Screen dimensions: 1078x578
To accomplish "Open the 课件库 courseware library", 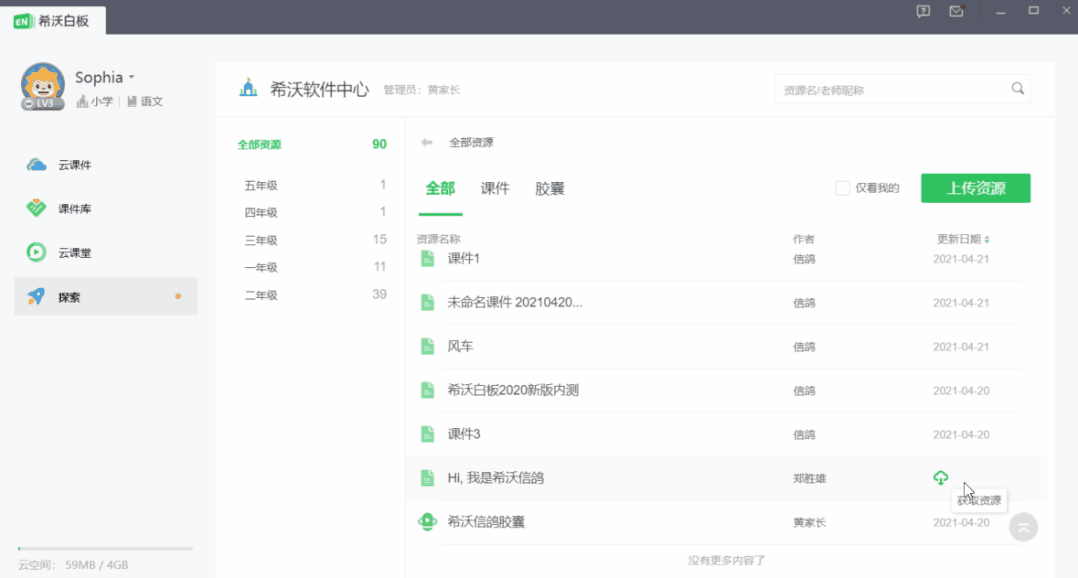I will (x=74, y=209).
